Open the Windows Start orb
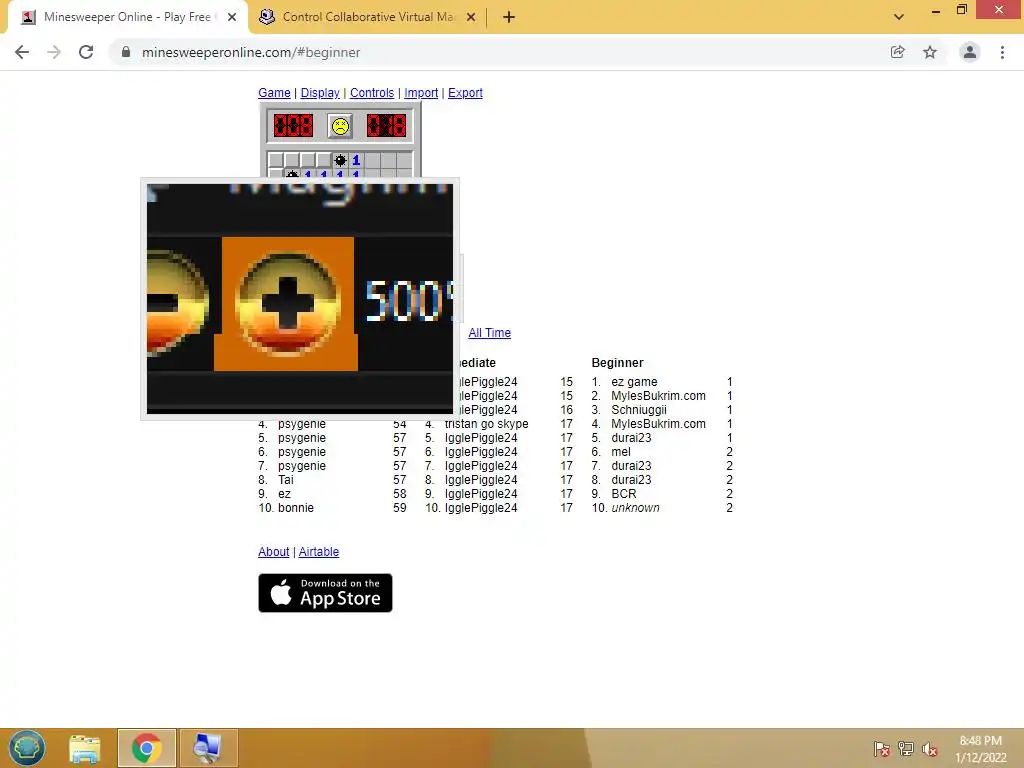1024x768 pixels. (x=27, y=748)
